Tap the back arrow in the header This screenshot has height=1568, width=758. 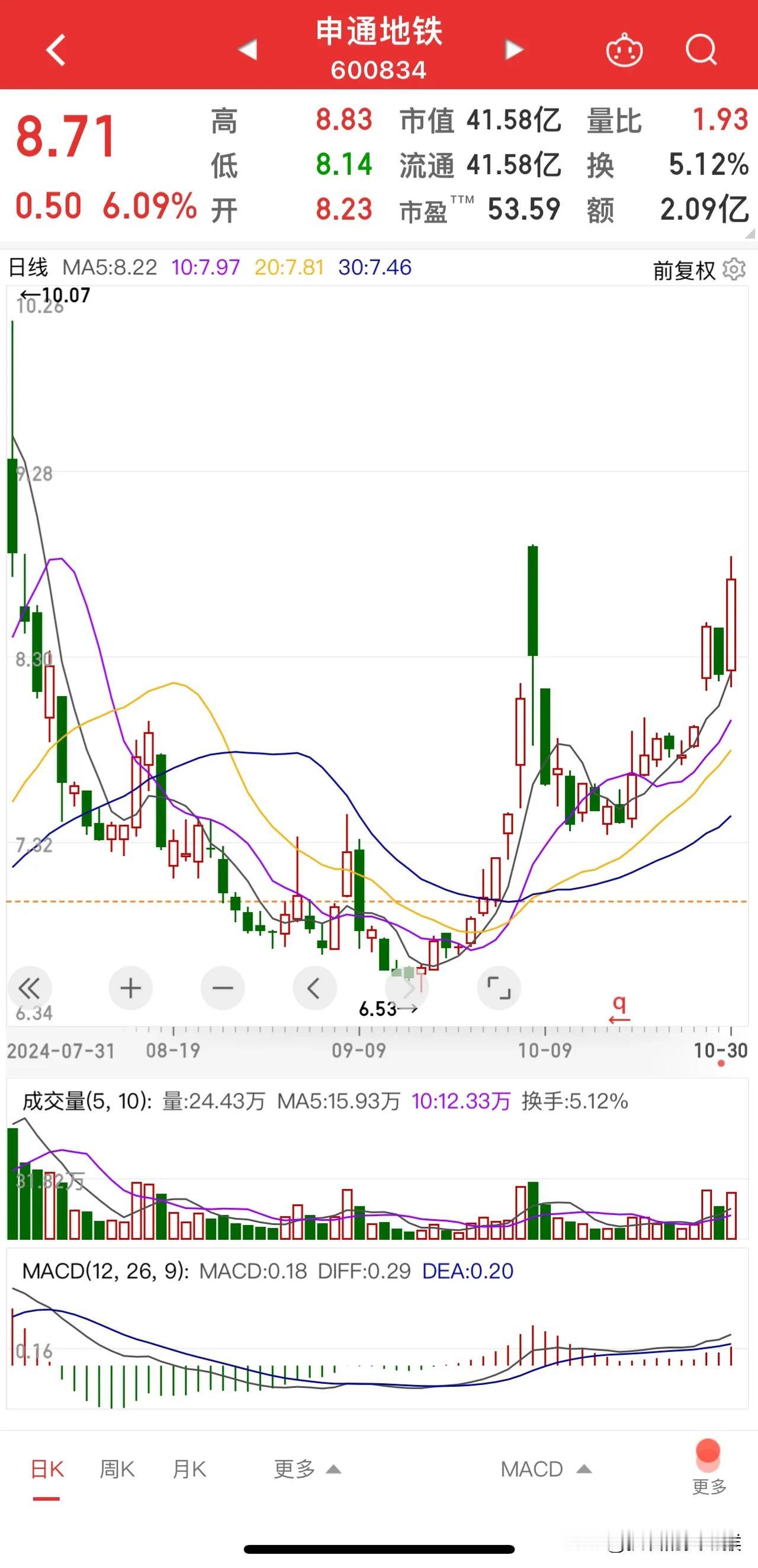pyautogui.click(x=56, y=50)
